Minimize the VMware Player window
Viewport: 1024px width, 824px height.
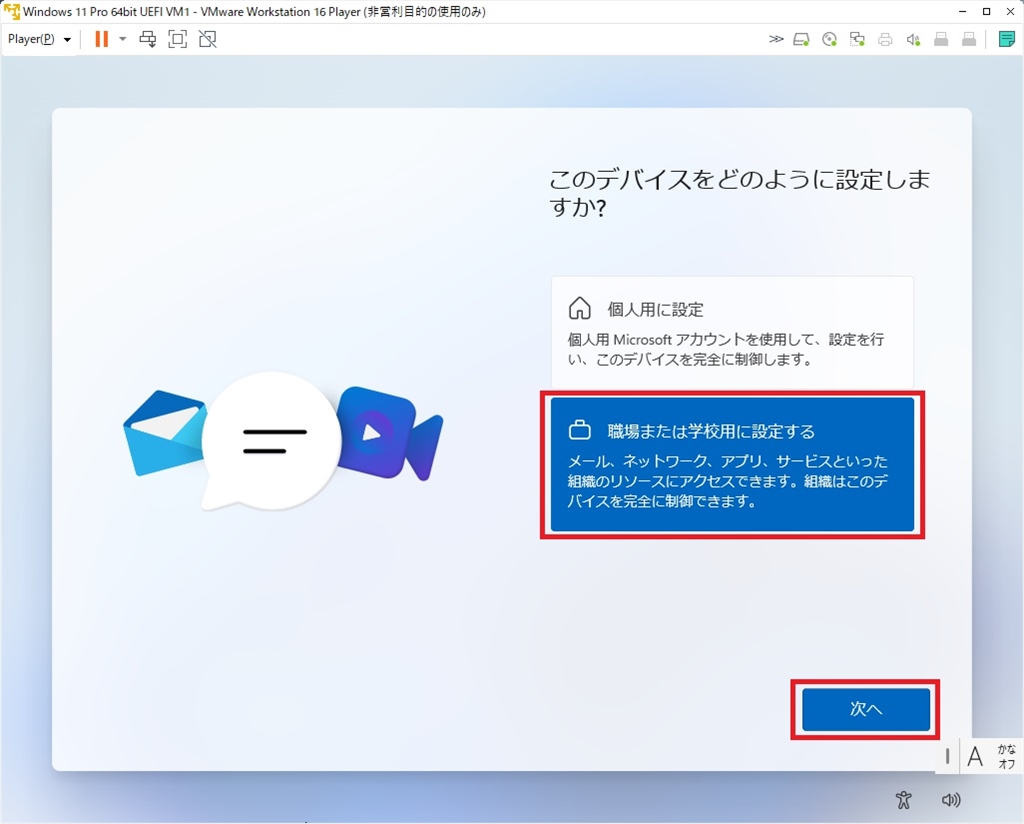click(x=963, y=12)
